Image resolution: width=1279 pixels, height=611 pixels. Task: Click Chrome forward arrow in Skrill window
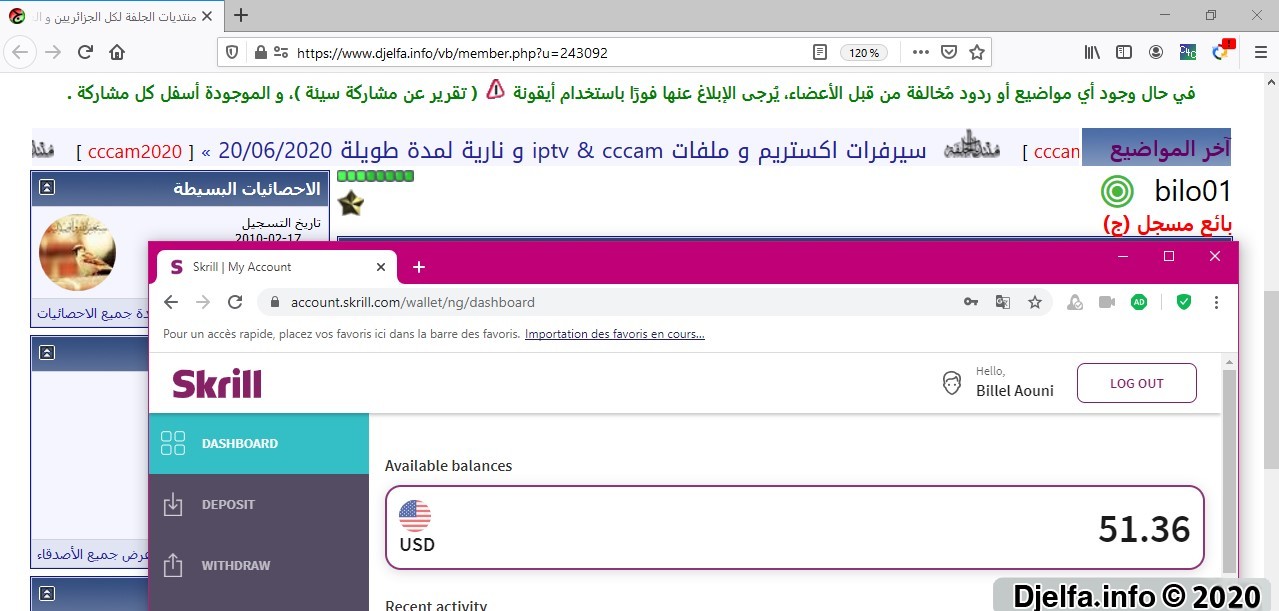(203, 302)
